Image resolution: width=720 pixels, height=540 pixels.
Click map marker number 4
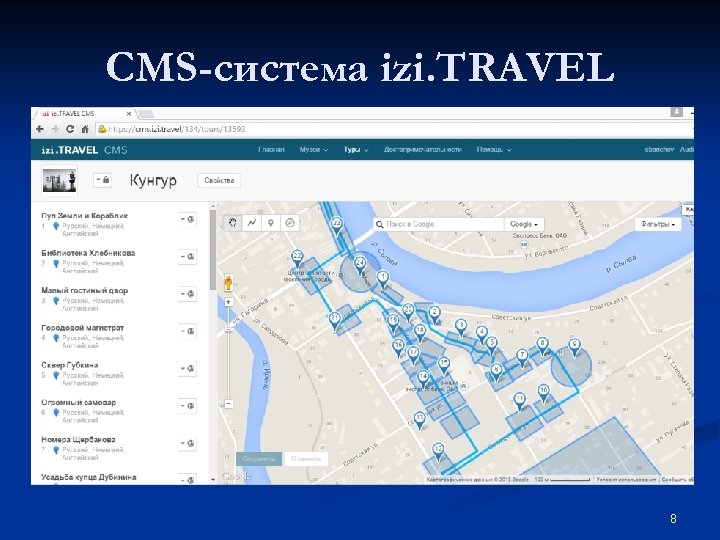[x=481, y=333]
